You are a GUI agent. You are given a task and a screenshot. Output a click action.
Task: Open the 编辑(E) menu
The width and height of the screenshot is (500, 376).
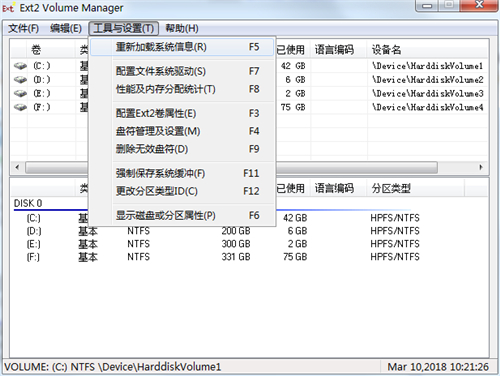click(66, 29)
